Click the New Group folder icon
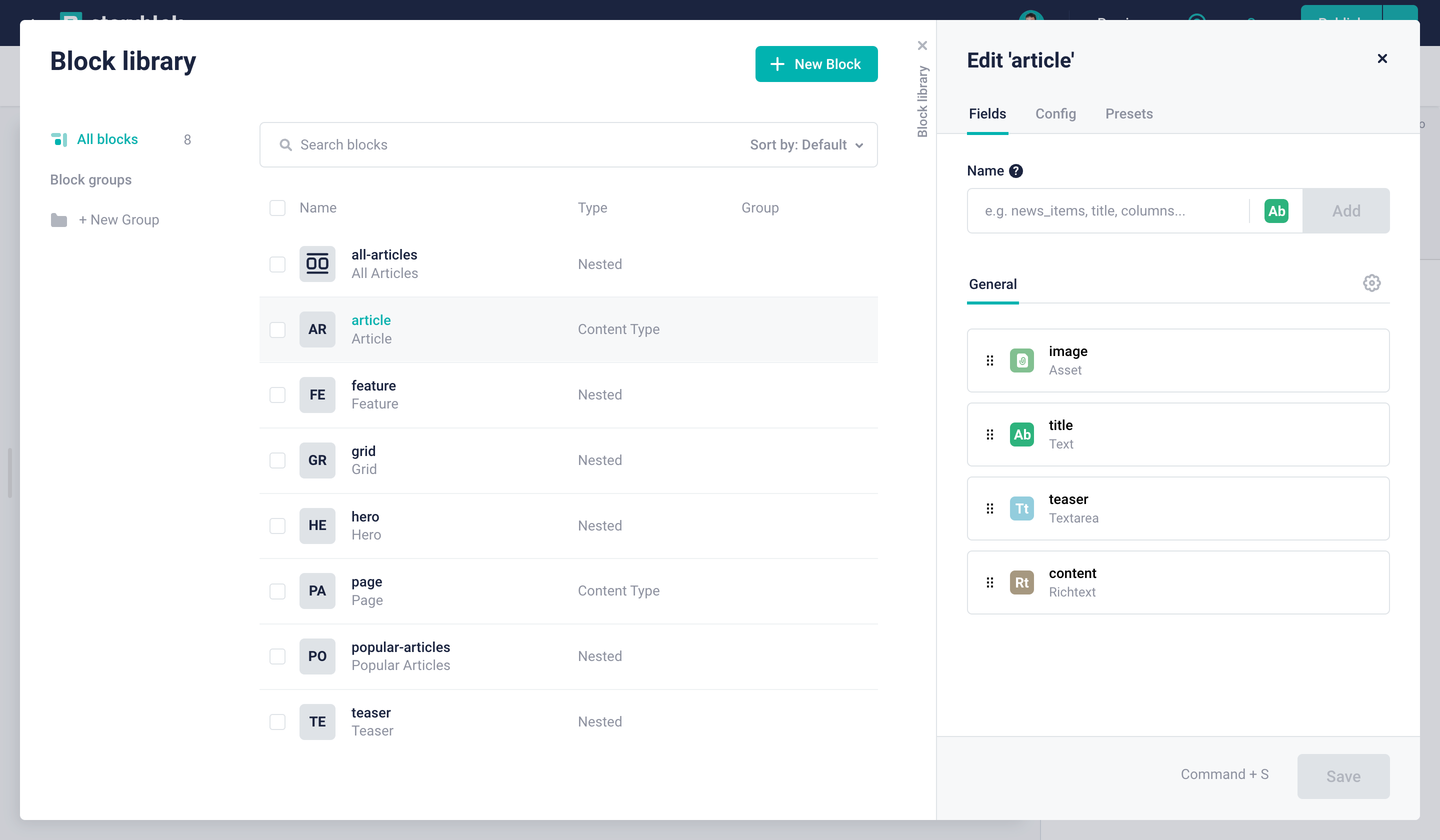Image resolution: width=1440 pixels, height=840 pixels. click(x=59, y=220)
